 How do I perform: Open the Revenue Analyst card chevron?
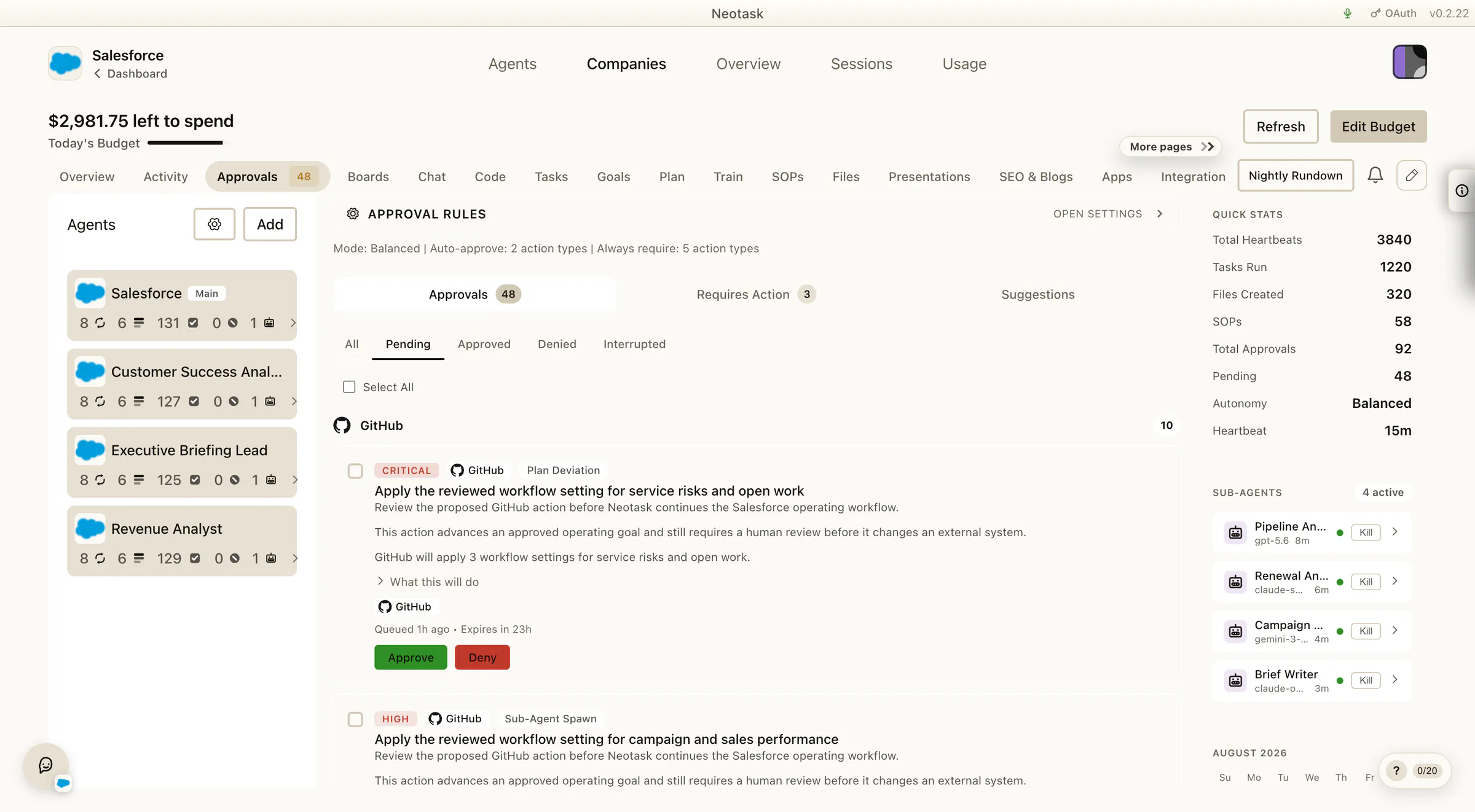point(295,558)
